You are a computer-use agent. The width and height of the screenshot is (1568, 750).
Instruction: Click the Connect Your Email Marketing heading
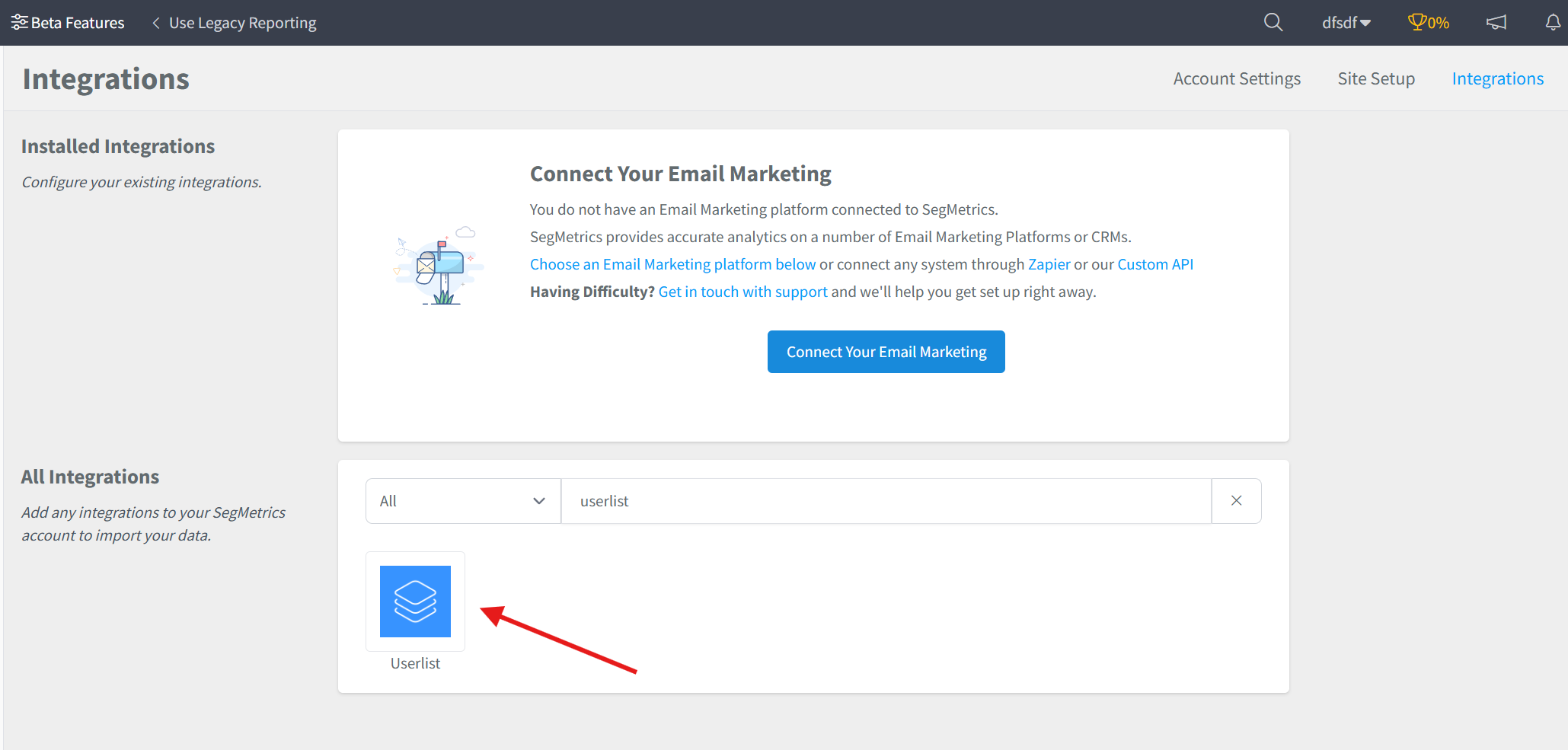(x=680, y=174)
